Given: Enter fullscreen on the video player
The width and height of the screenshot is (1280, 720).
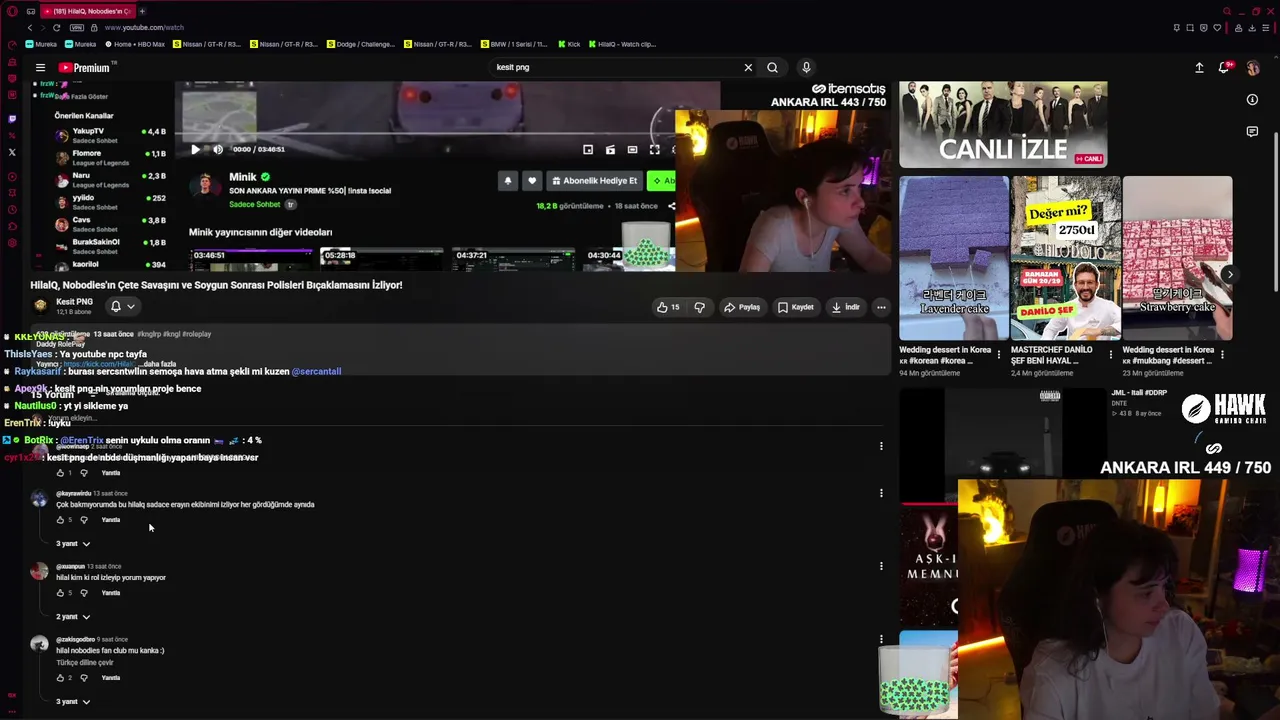Looking at the screenshot, I should [x=654, y=149].
